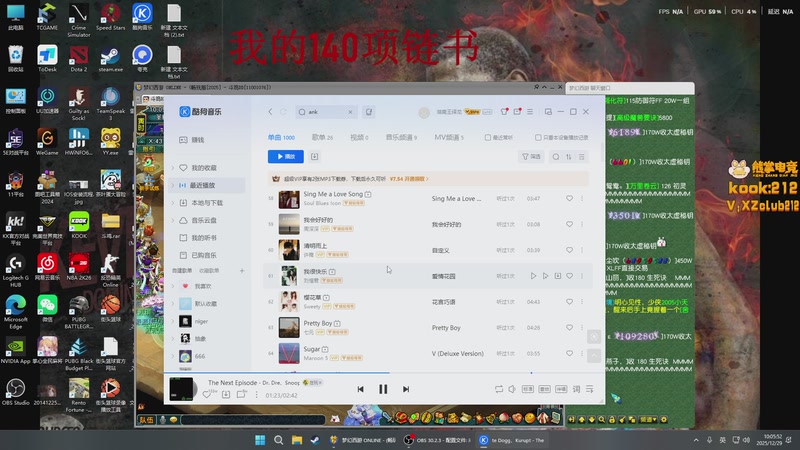800x450 pixels.
Task: Switch to the 歌单 26 tab
Action: [x=322, y=137]
